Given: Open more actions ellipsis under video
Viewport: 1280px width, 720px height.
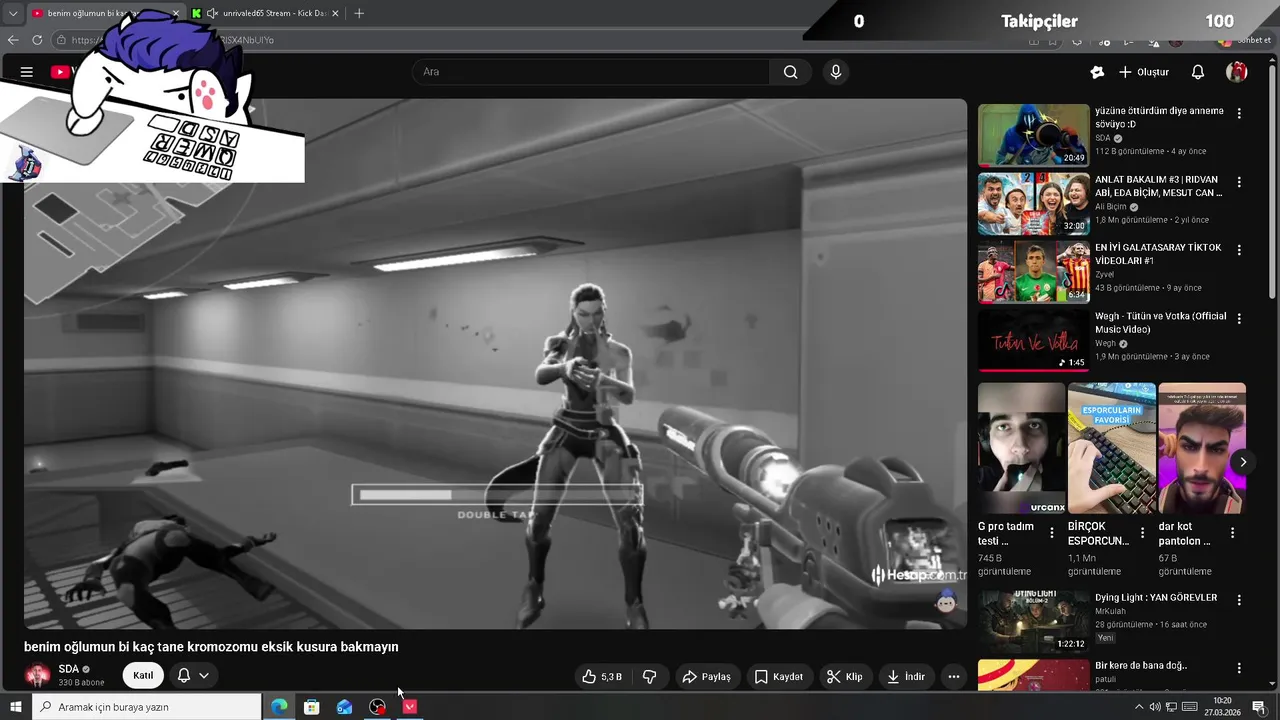Looking at the screenshot, I should point(954,677).
